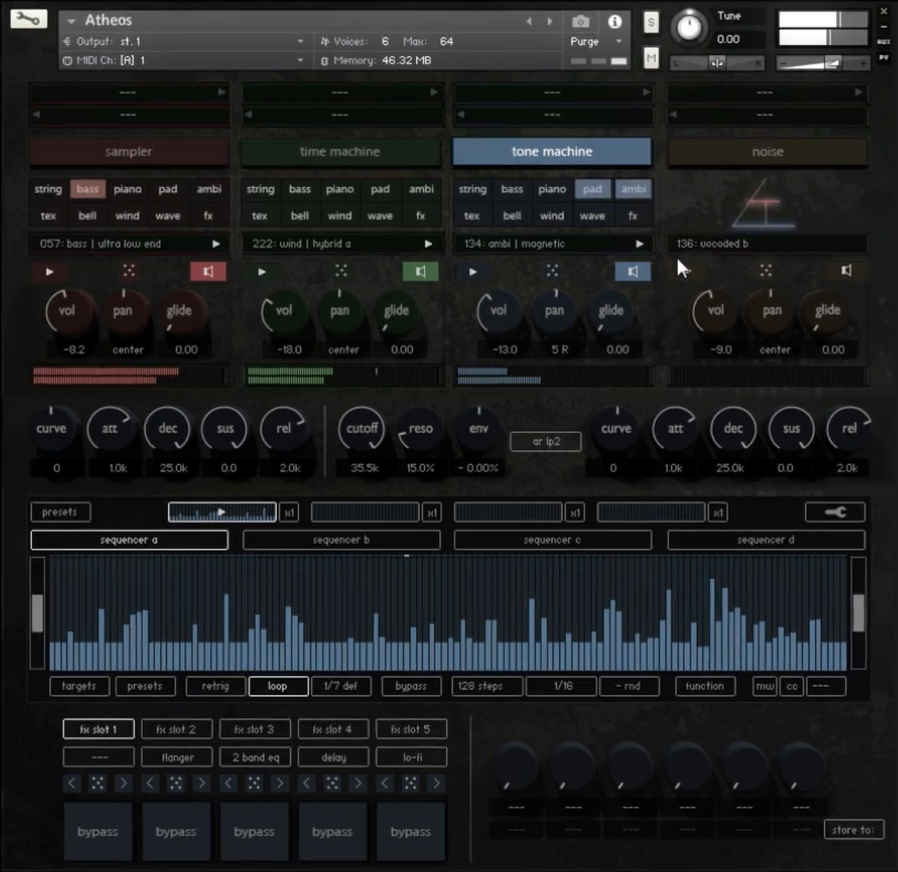Randomize the tone machine dice icon

552,271
